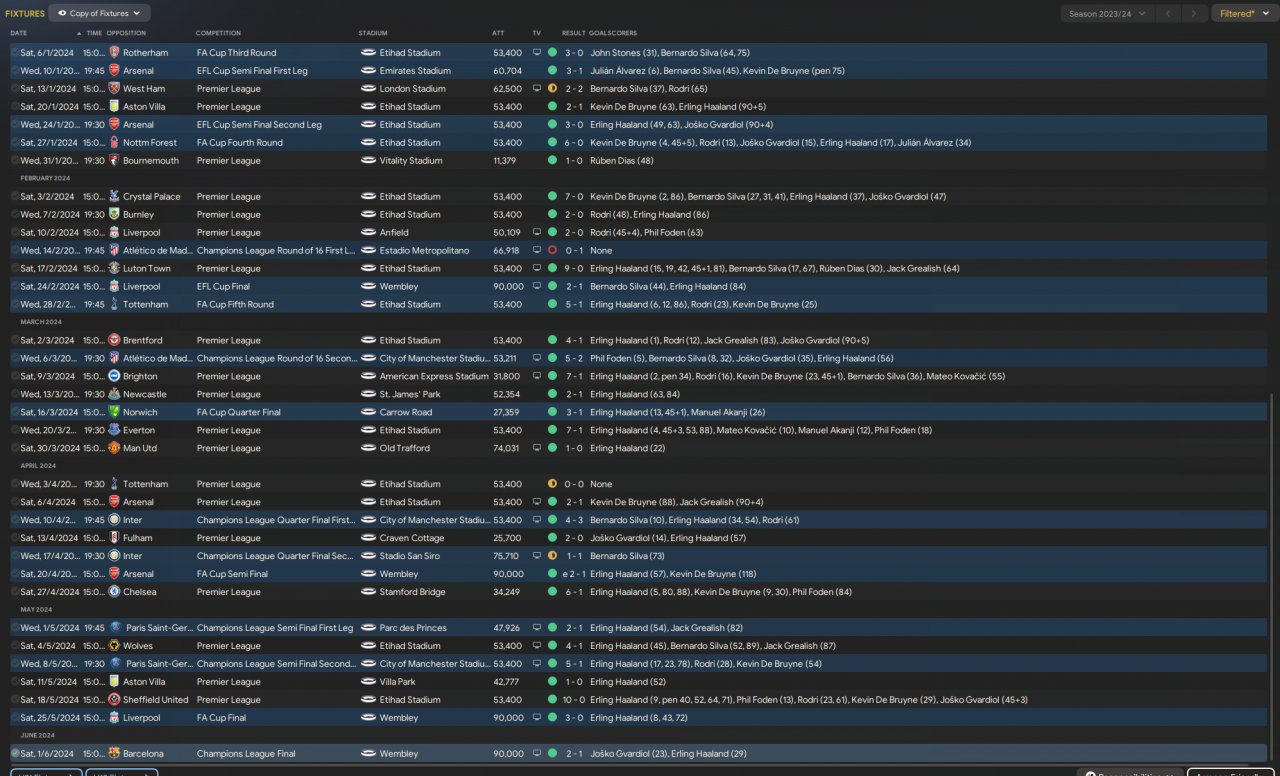Click the Newcastle club crest
The image size is (1280, 776).
pyautogui.click(x=114, y=395)
